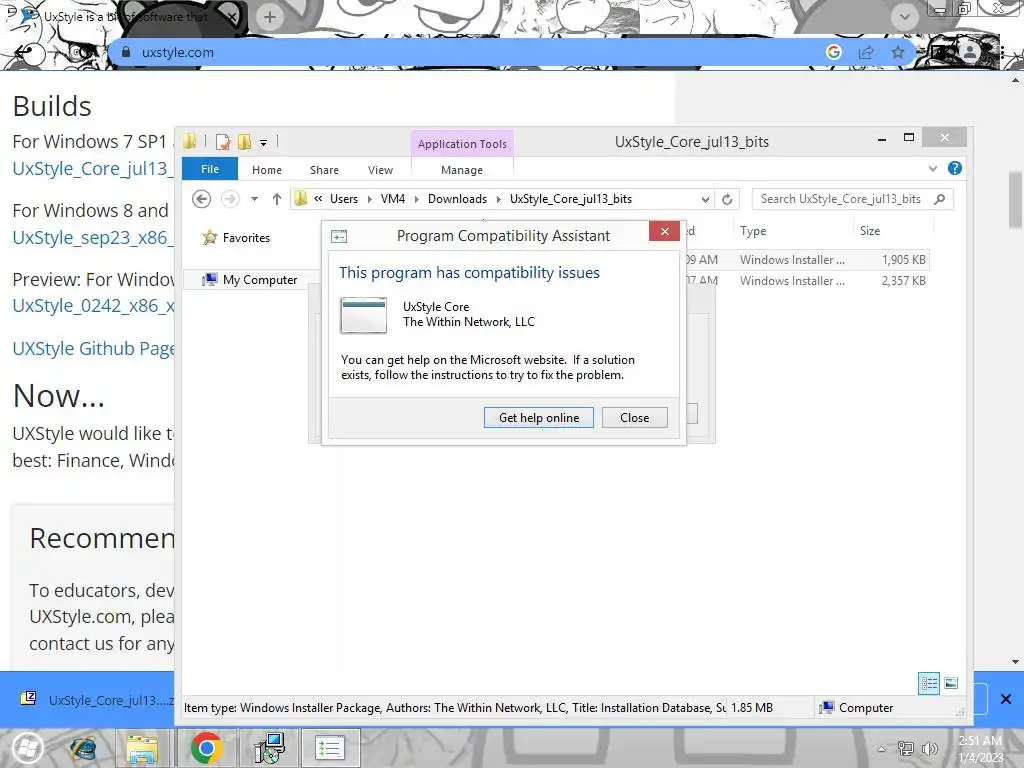
Task: Bookmark this page with star icon
Action: click(x=898, y=53)
